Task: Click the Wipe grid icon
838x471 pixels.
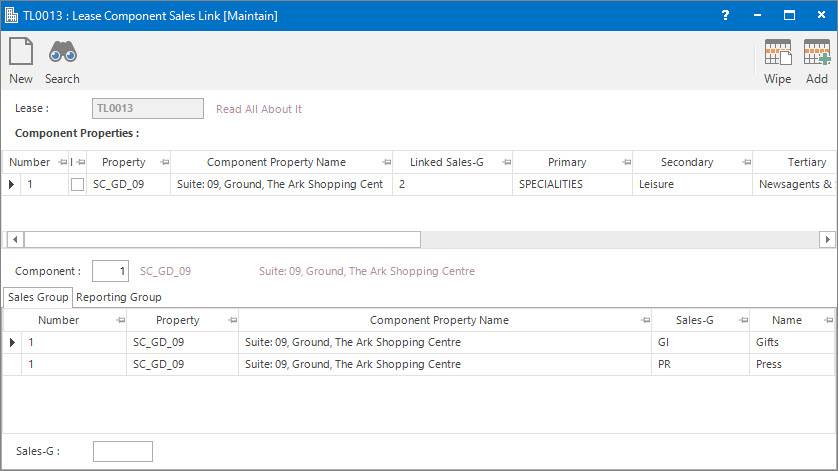Action: point(778,52)
